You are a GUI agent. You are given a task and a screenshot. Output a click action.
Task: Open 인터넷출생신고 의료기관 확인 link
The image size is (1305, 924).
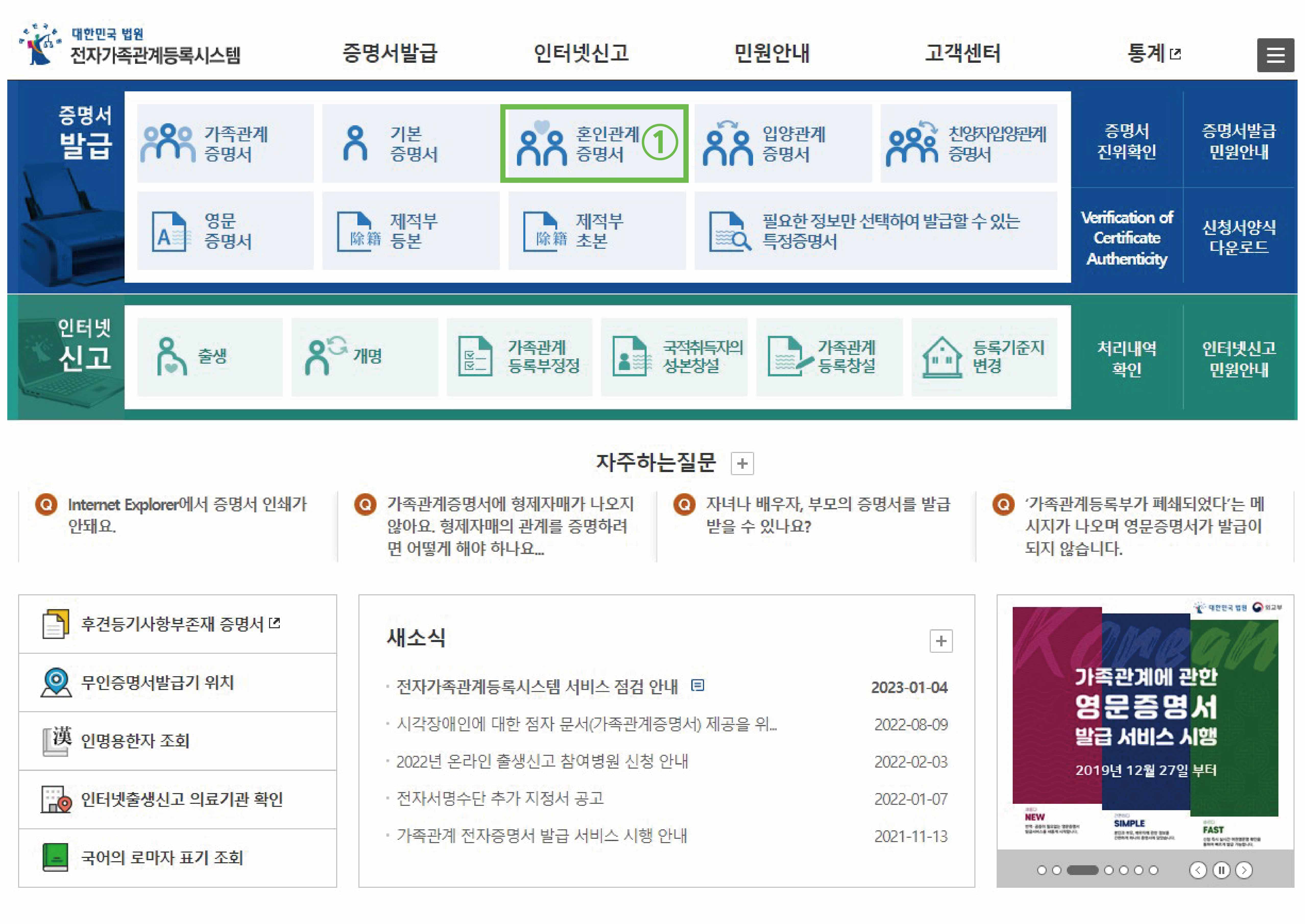[178, 799]
